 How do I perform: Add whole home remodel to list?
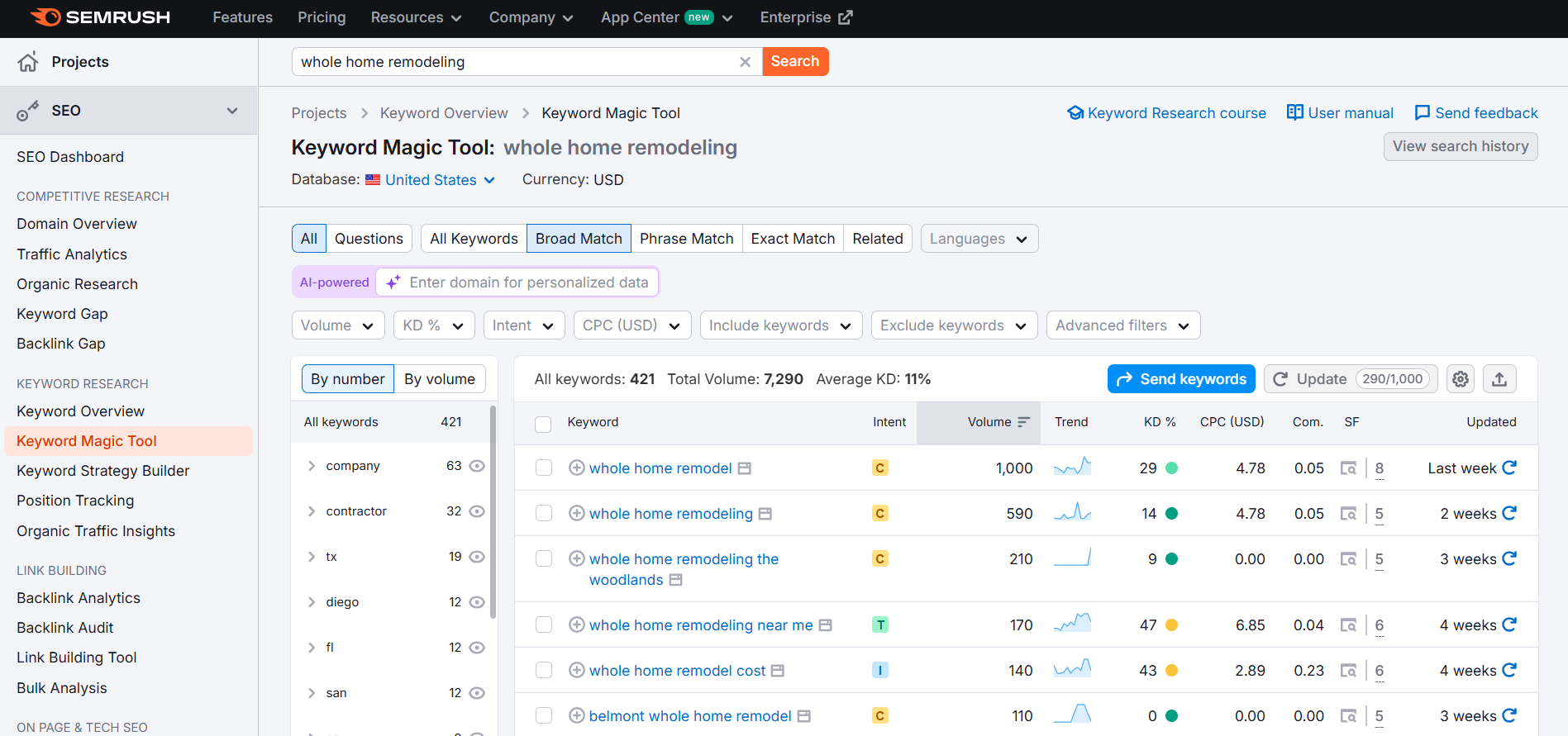[x=577, y=468]
